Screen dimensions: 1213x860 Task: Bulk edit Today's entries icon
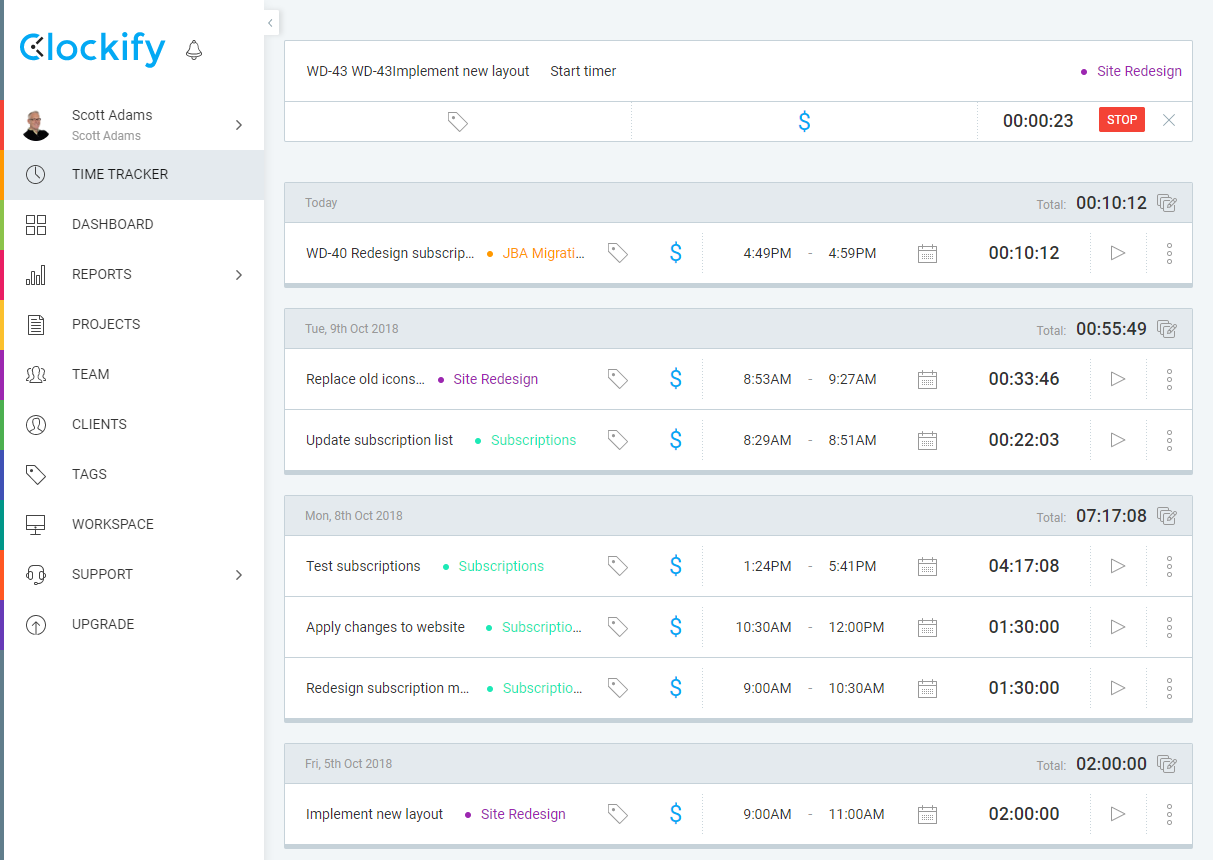1167,203
